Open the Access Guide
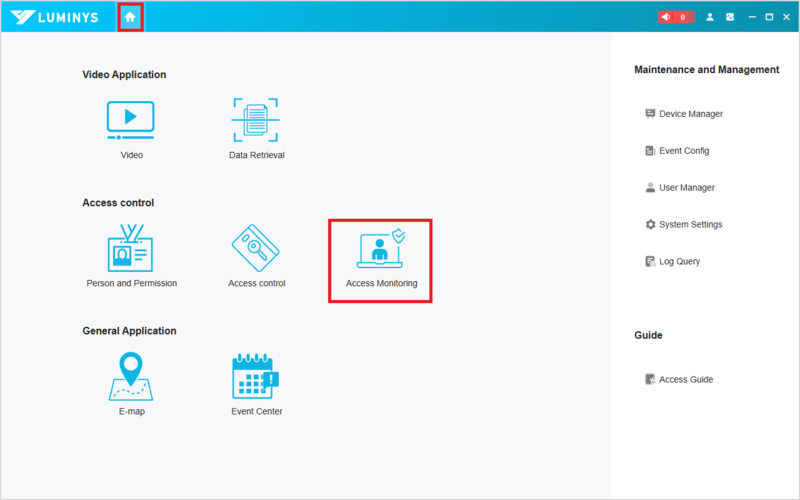The width and height of the screenshot is (800, 500). pyautogui.click(x=679, y=380)
